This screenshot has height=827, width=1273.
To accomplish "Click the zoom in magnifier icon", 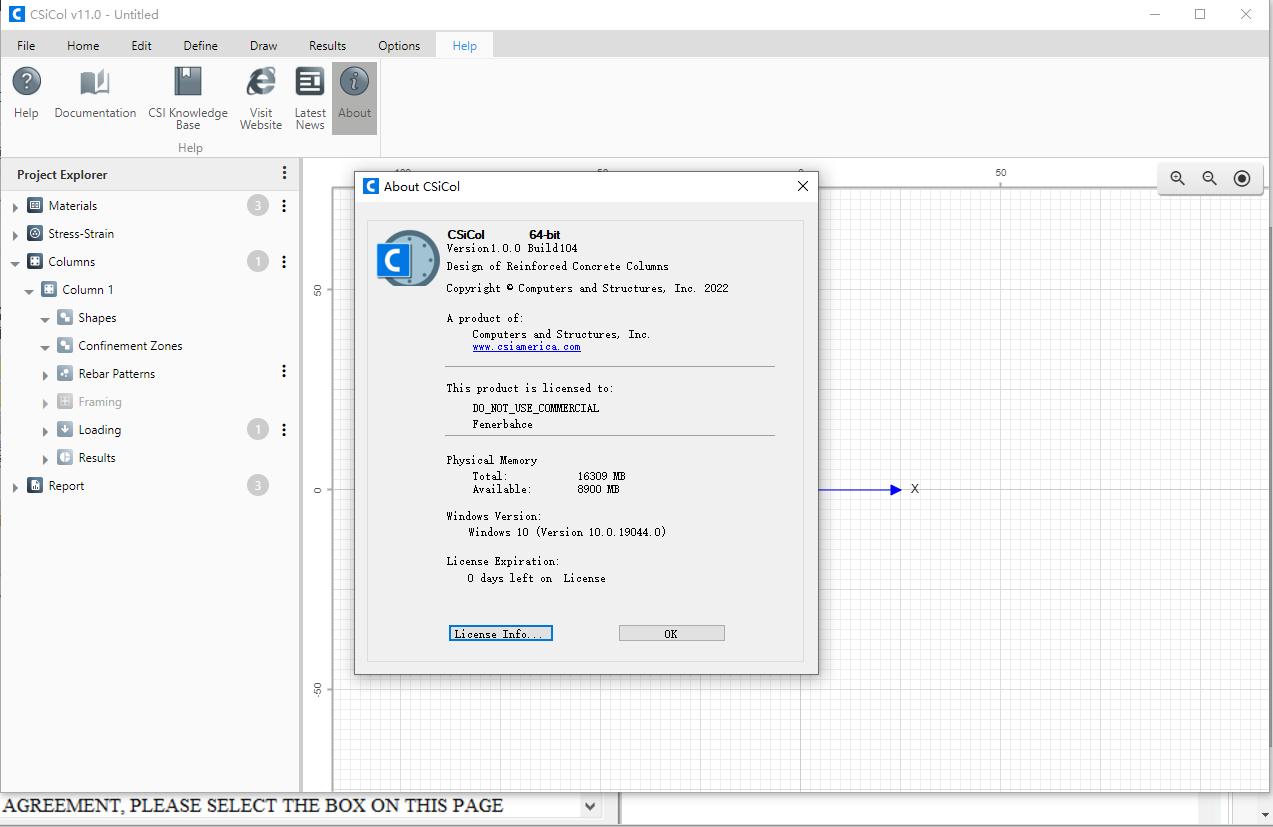I will 1177,178.
